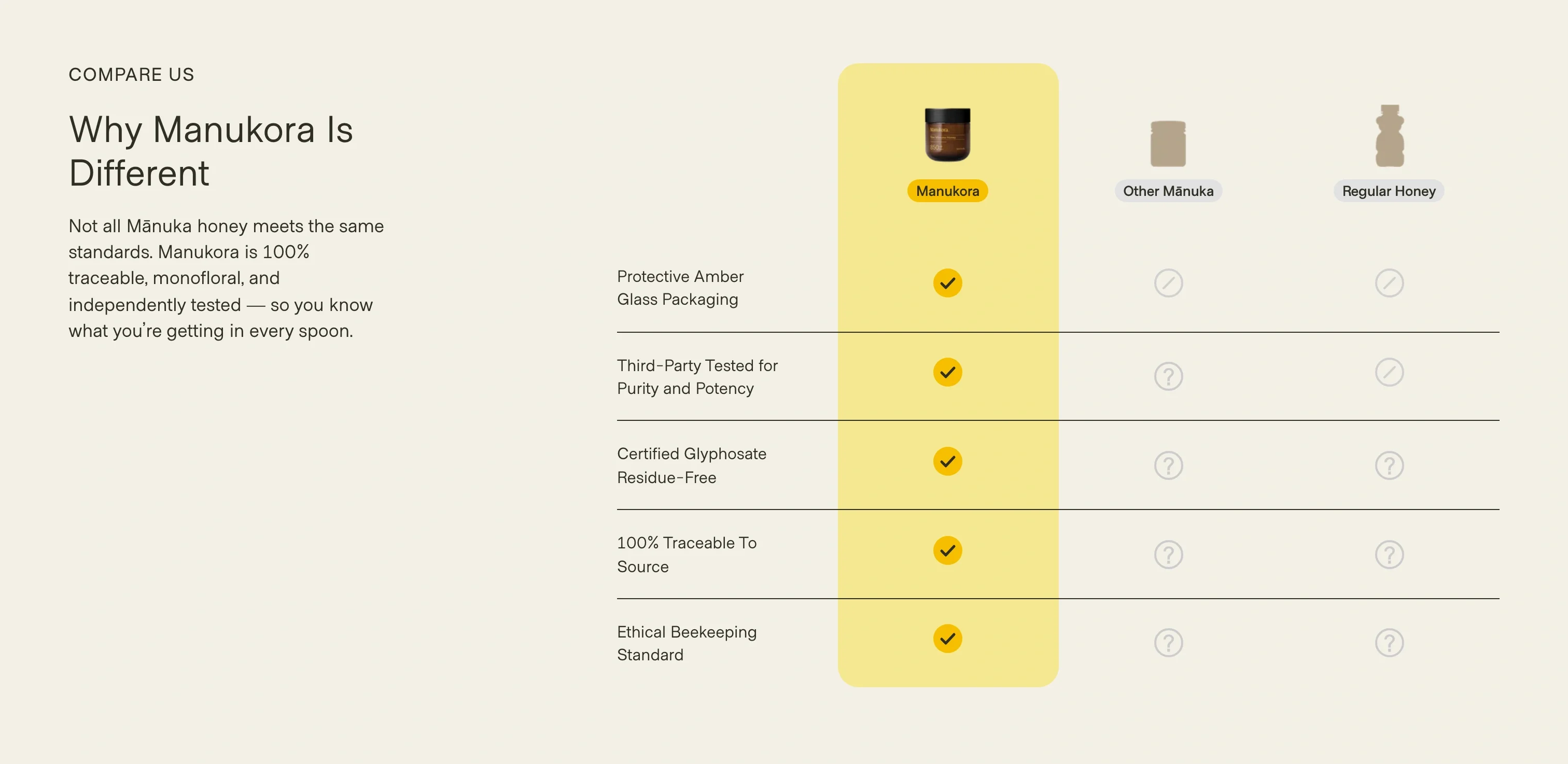Click Regular Honey question mark for 100% Traceable
The image size is (1568, 764).
click(x=1389, y=554)
